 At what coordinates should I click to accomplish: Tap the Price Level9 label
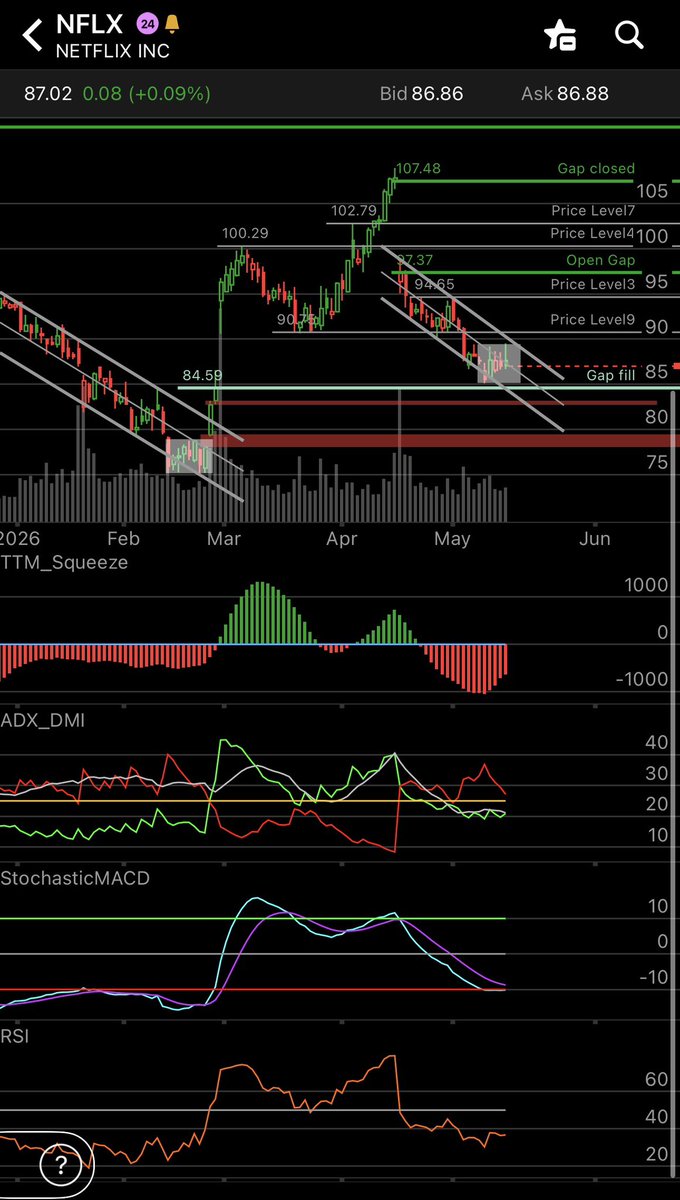point(593,321)
